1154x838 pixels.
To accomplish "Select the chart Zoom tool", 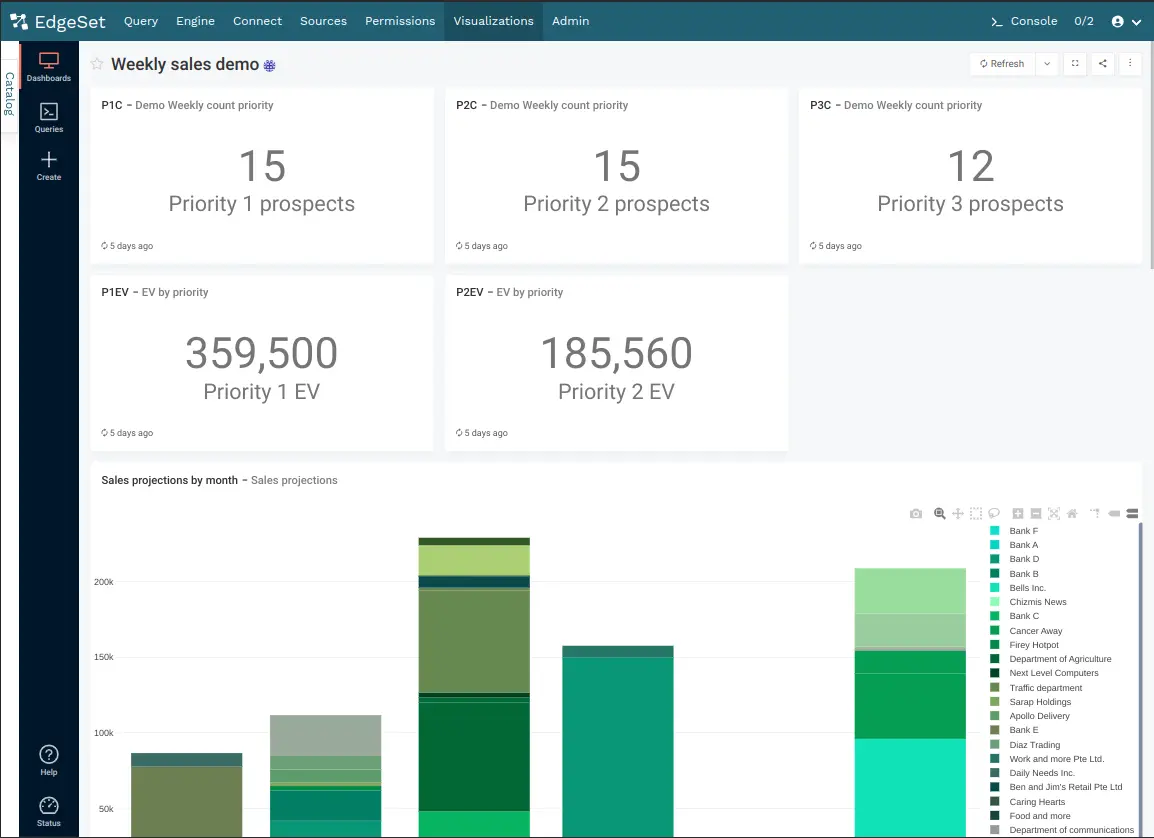I will pyautogui.click(x=939, y=513).
